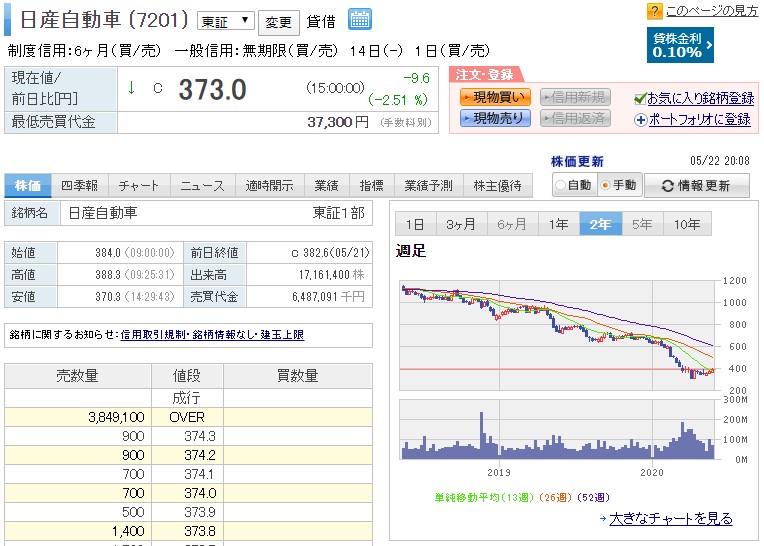The height and width of the screenshot is (546, 764).
Task: Click the 374.0 price row
Action: click(188, 493)
